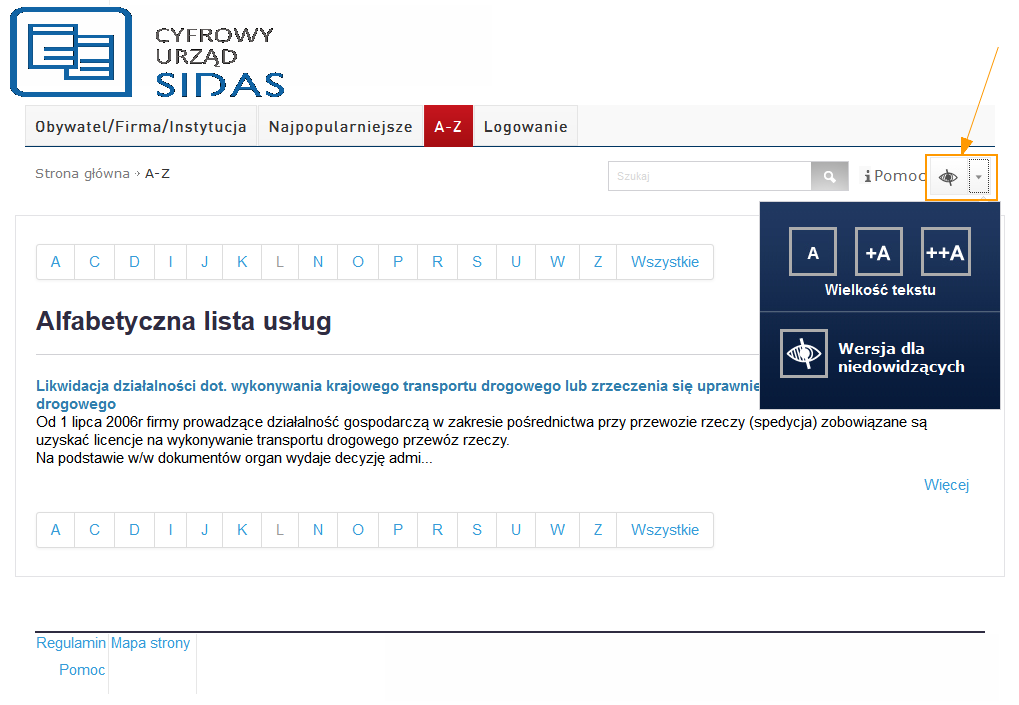Image resolution: width=1019 pixels, height=705 pixels.
Task: Click the crossed-eye low vision icon
Action: pyautogui.click(x=803, y=354)
